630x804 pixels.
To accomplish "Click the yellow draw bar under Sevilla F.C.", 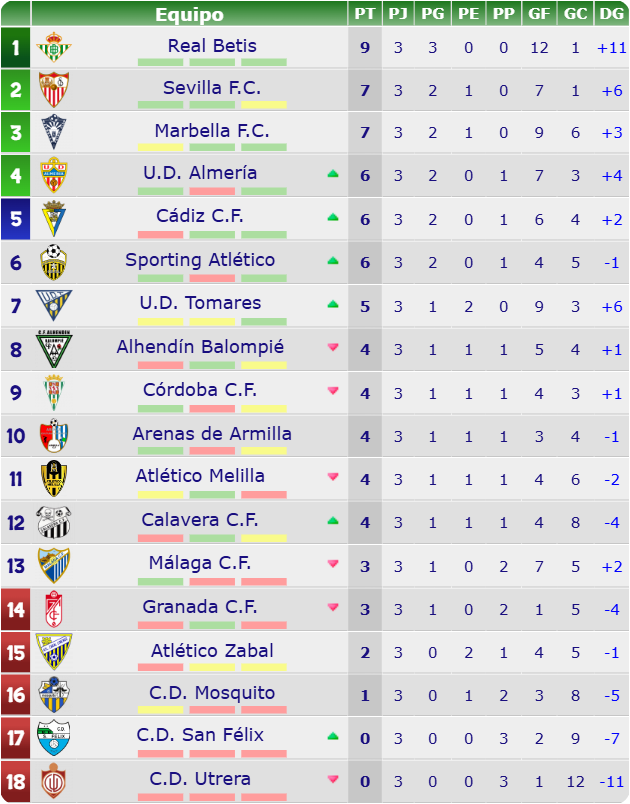I will pyautogui.click(x=264, y=105).
